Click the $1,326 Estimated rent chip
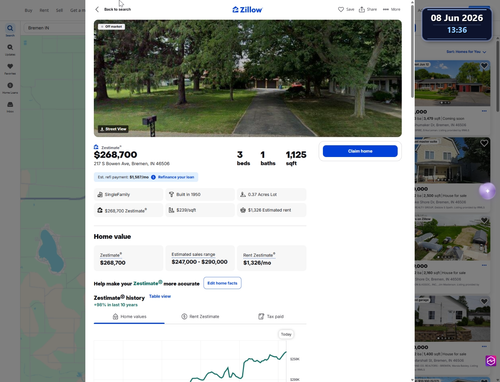This screenshot has height=382, width=500. tap(272, 210)
